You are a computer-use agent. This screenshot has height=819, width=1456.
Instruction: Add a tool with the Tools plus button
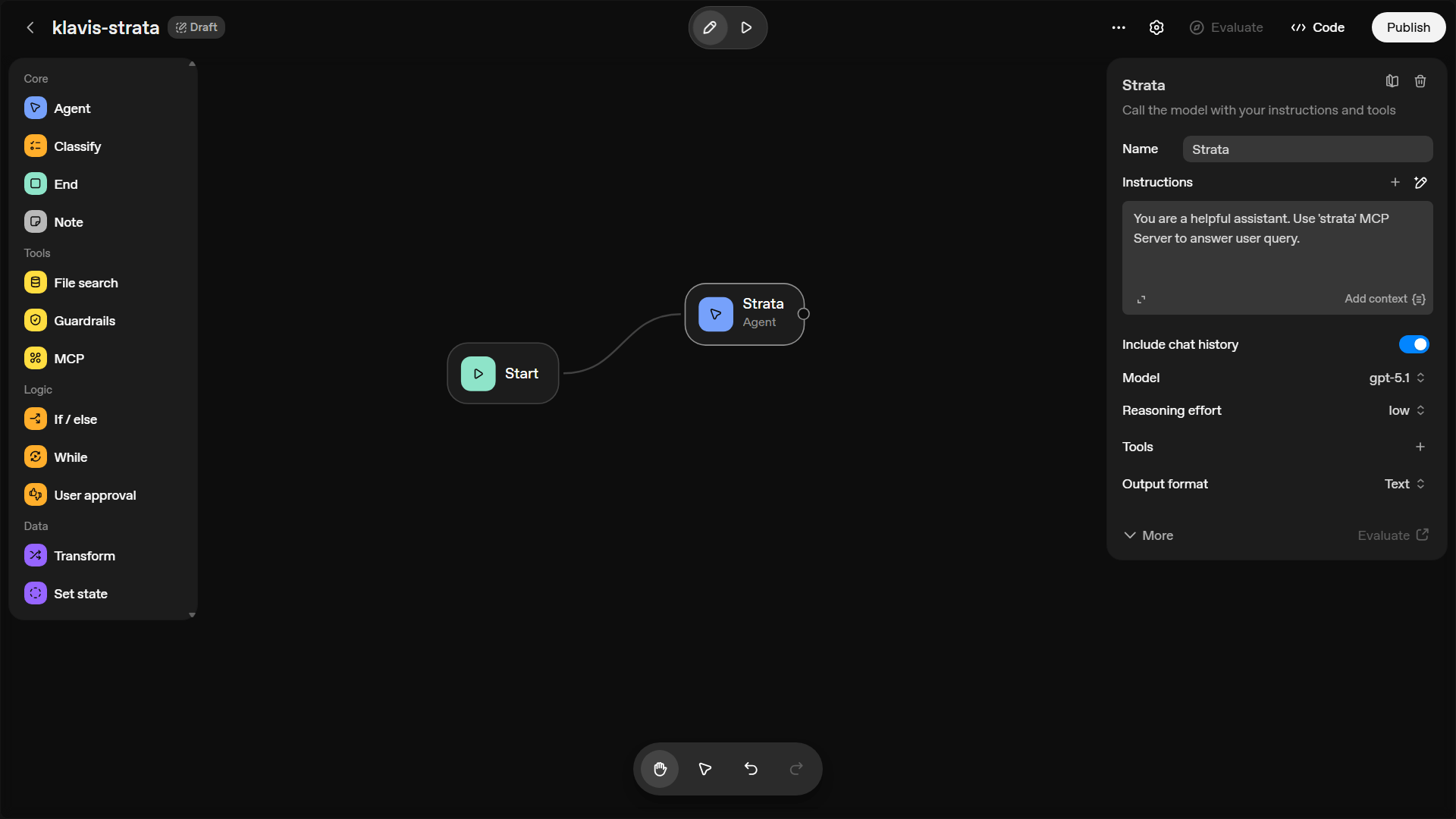pos(1420,447)
